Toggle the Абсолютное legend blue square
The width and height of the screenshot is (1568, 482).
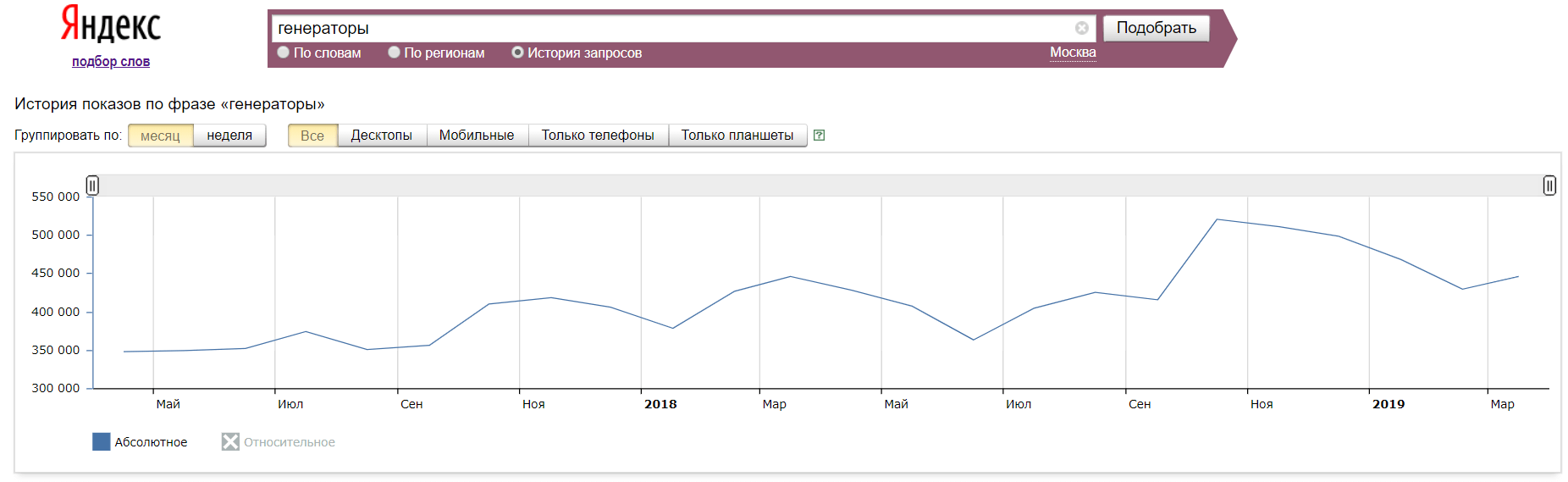pyautogui.click(x=102, y=441)
